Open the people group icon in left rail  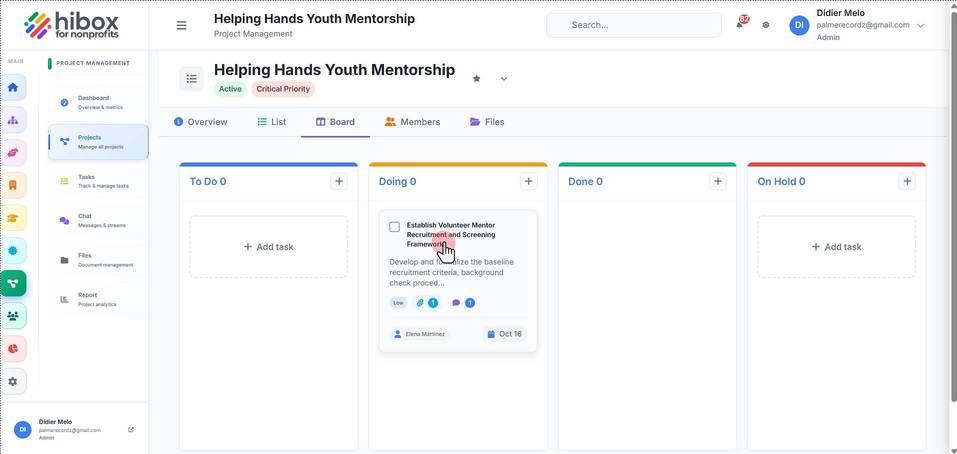coord(13,315)
